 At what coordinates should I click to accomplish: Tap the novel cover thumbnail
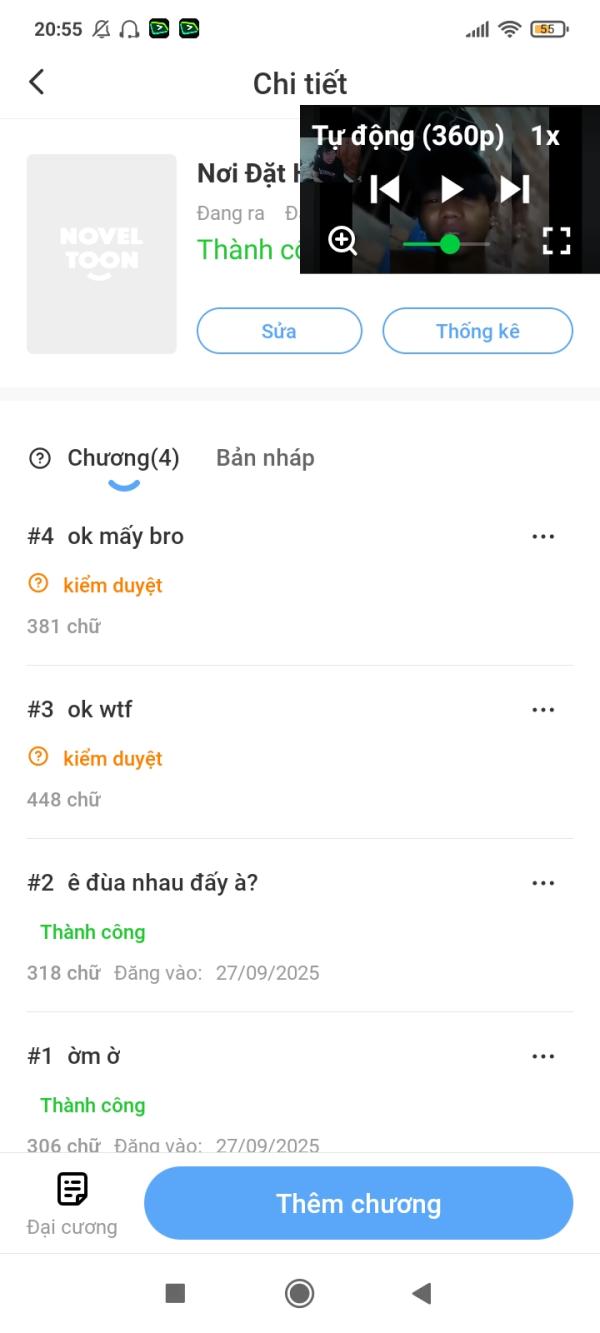pos(102,254)
